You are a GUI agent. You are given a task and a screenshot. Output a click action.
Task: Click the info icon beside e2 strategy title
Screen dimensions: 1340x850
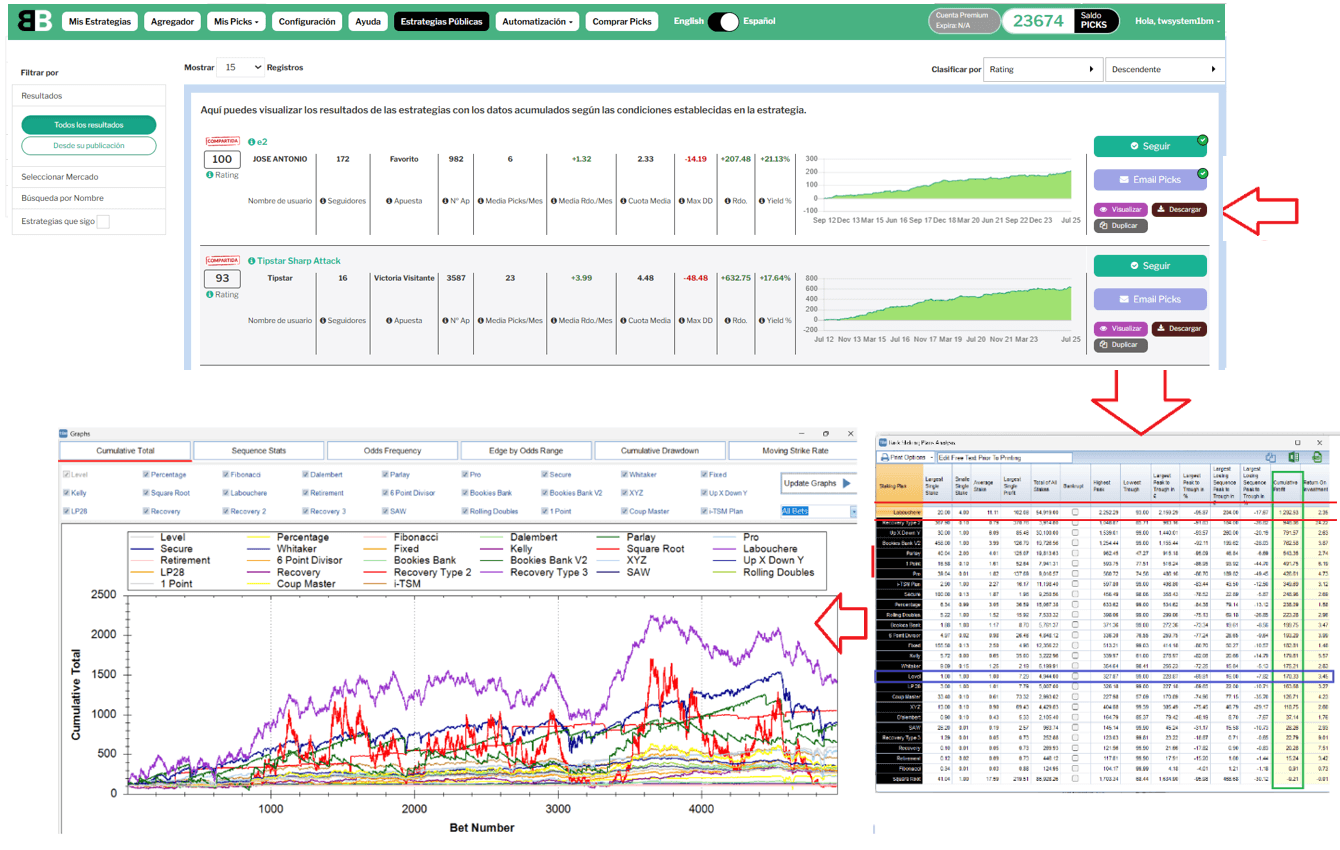pos(251,143)
